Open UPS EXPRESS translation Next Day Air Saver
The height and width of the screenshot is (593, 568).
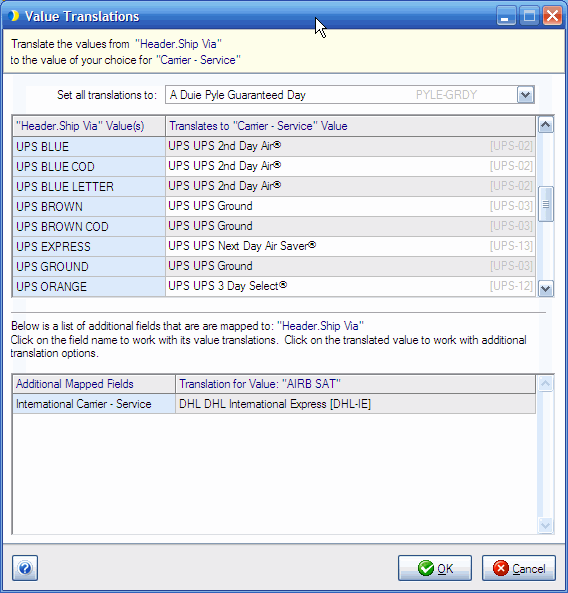click(x=351, y=246)
